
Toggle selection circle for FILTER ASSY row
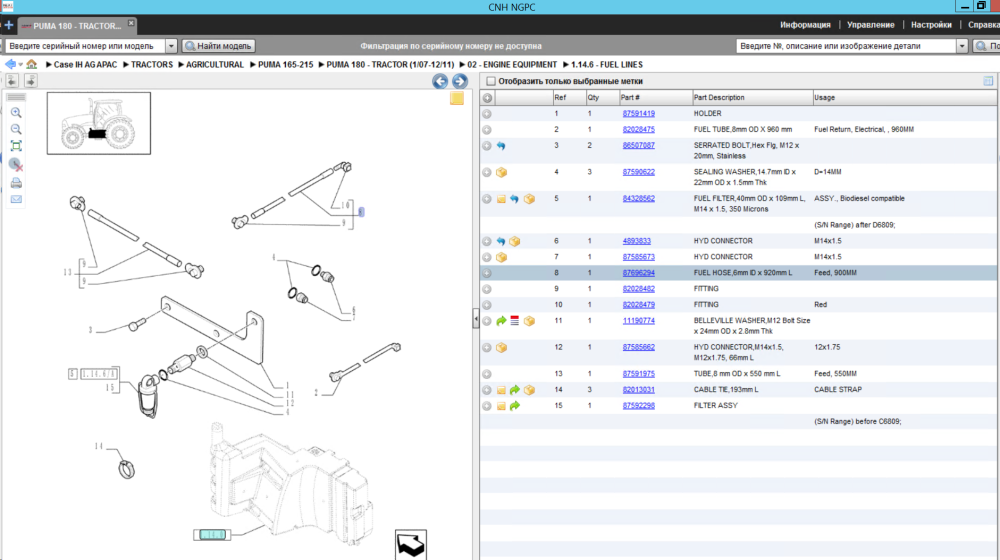click(487, 406)
